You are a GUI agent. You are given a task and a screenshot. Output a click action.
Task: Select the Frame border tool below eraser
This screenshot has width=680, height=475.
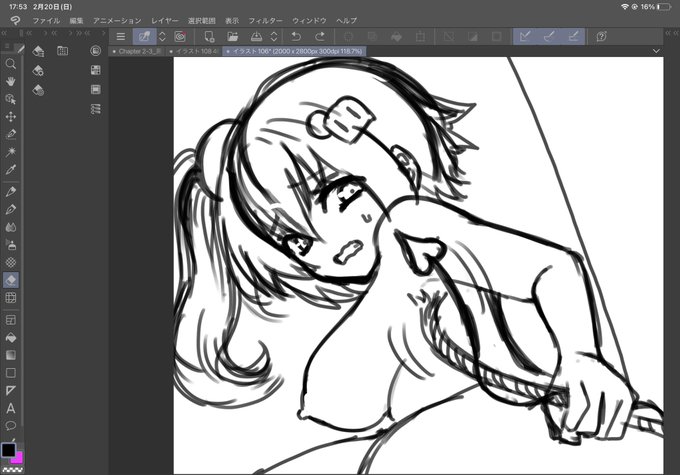(x=11, y=298)
